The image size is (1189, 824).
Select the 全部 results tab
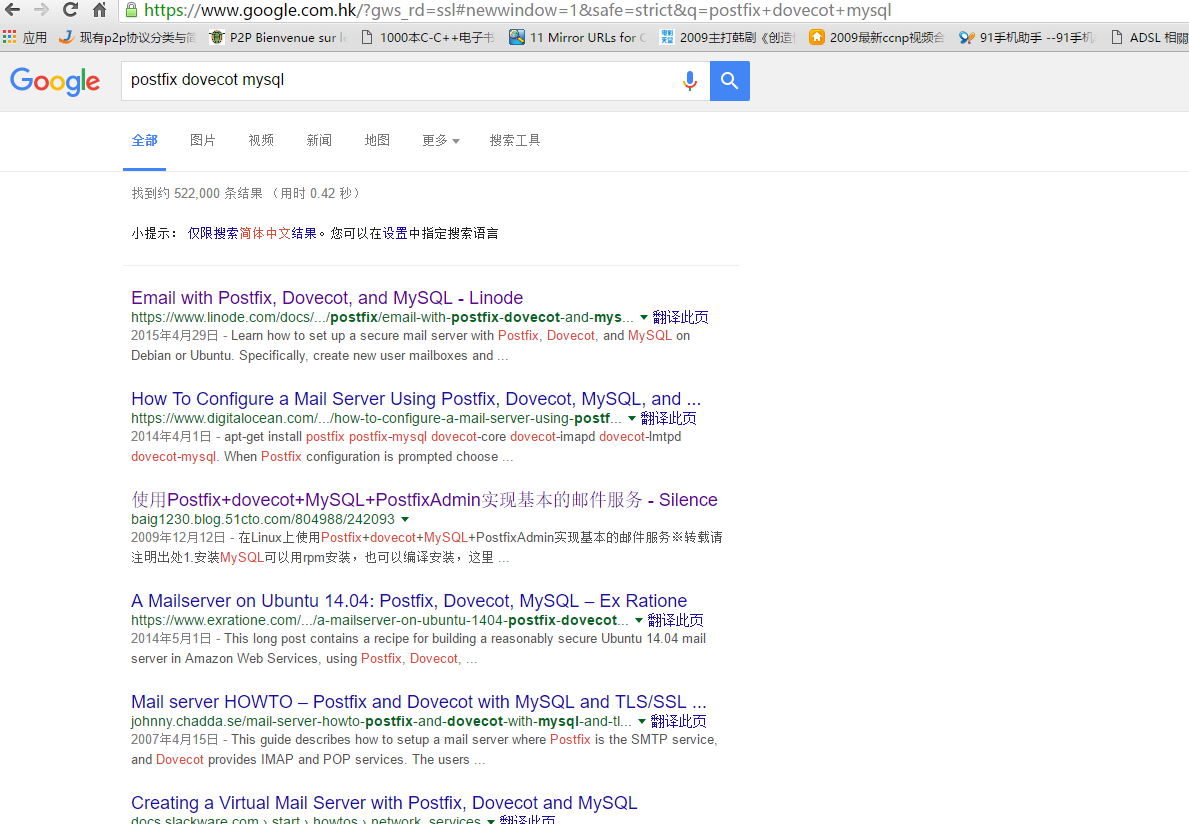pyautogui.click(x=144, y=140)
